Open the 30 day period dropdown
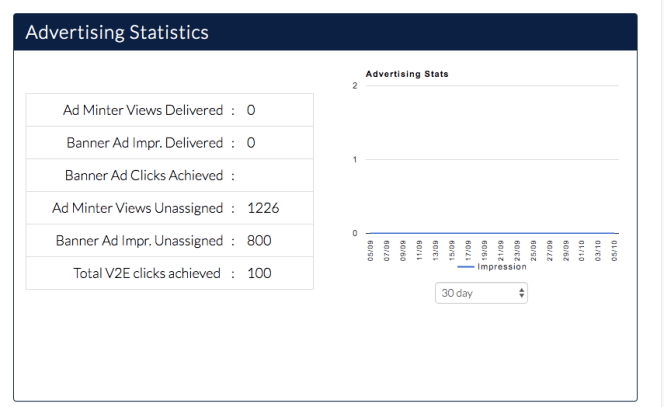The width and height of the screenshot is (664, 407). pos(481,293)
